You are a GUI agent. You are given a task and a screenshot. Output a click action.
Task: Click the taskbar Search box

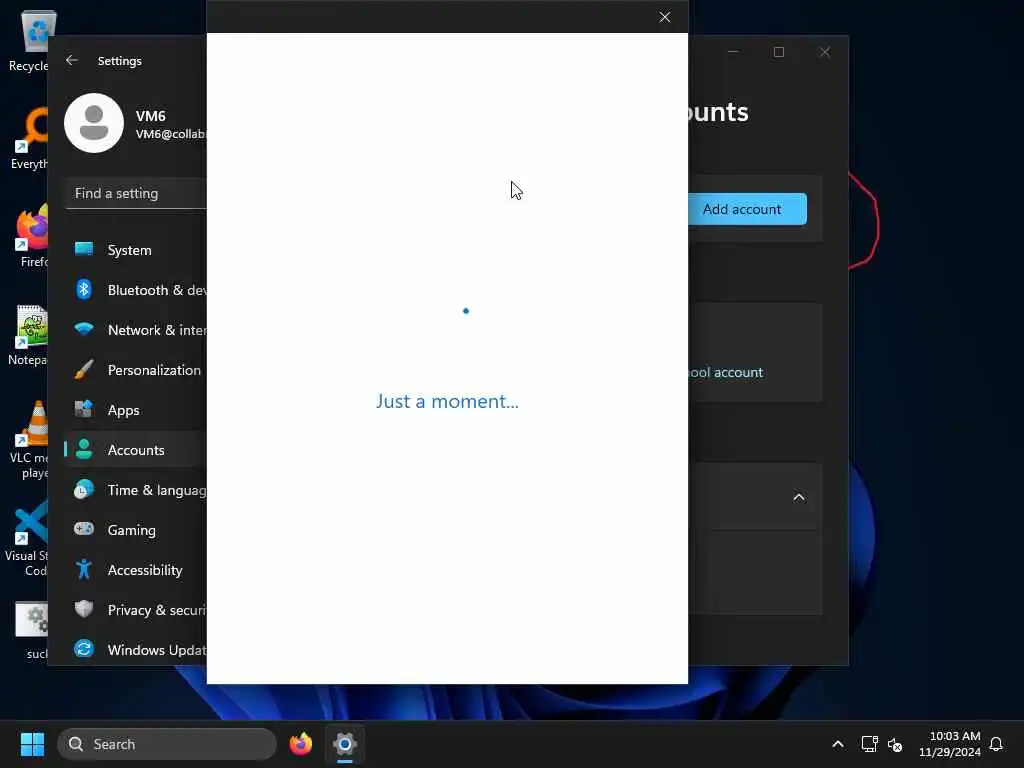point(167,744)
